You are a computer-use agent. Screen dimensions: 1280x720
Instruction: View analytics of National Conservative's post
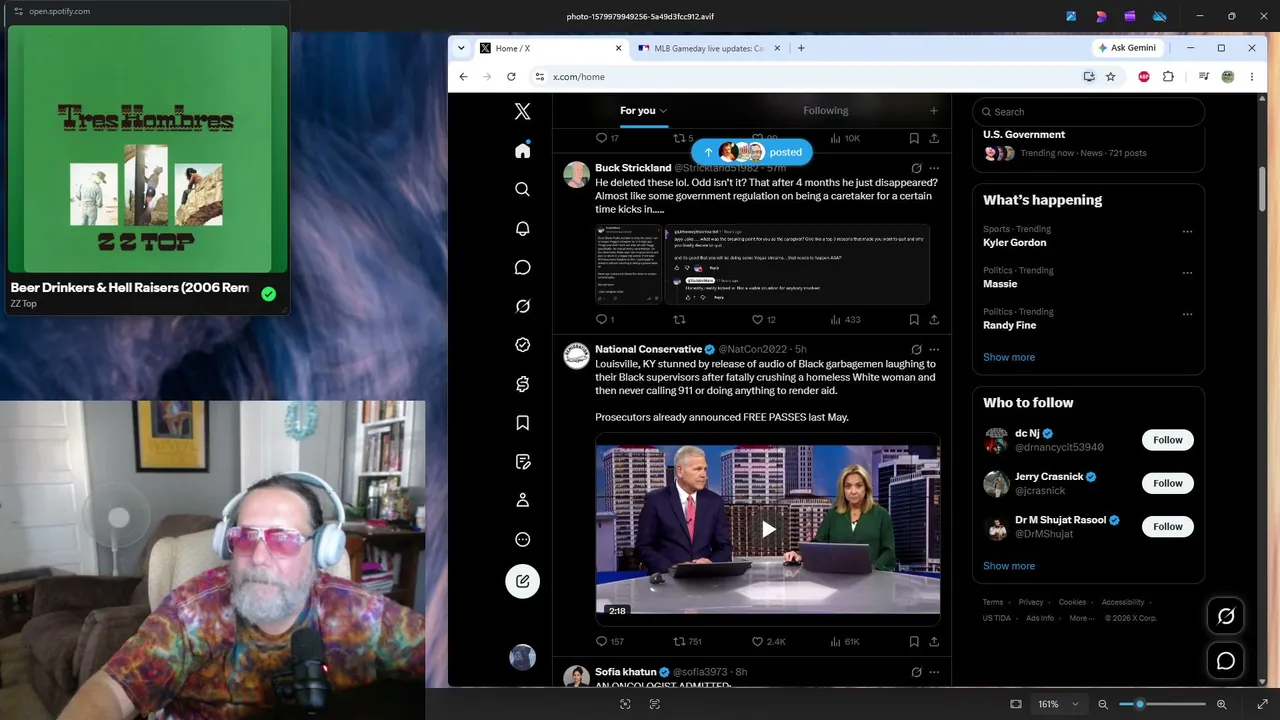[844, 642]
